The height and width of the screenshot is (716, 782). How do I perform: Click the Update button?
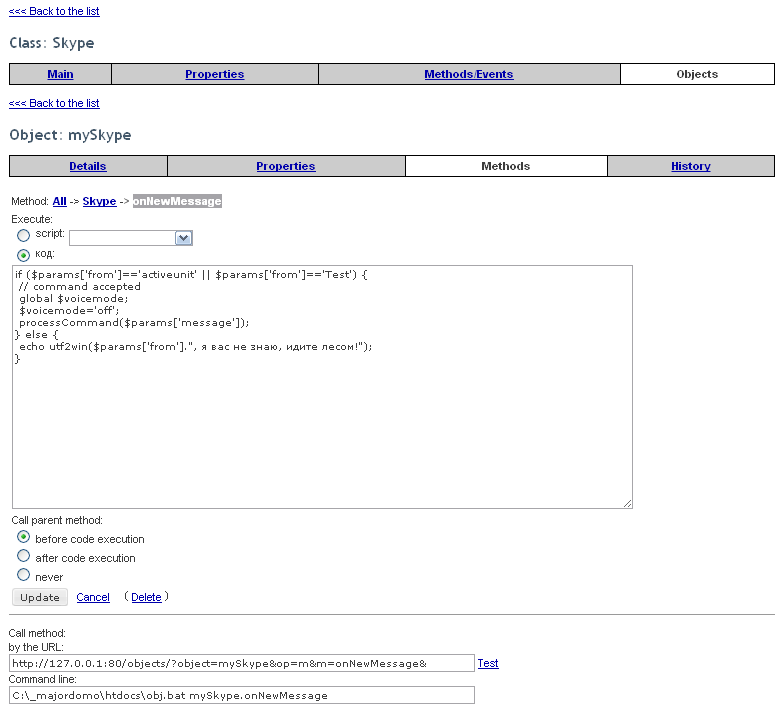[40, 597]
